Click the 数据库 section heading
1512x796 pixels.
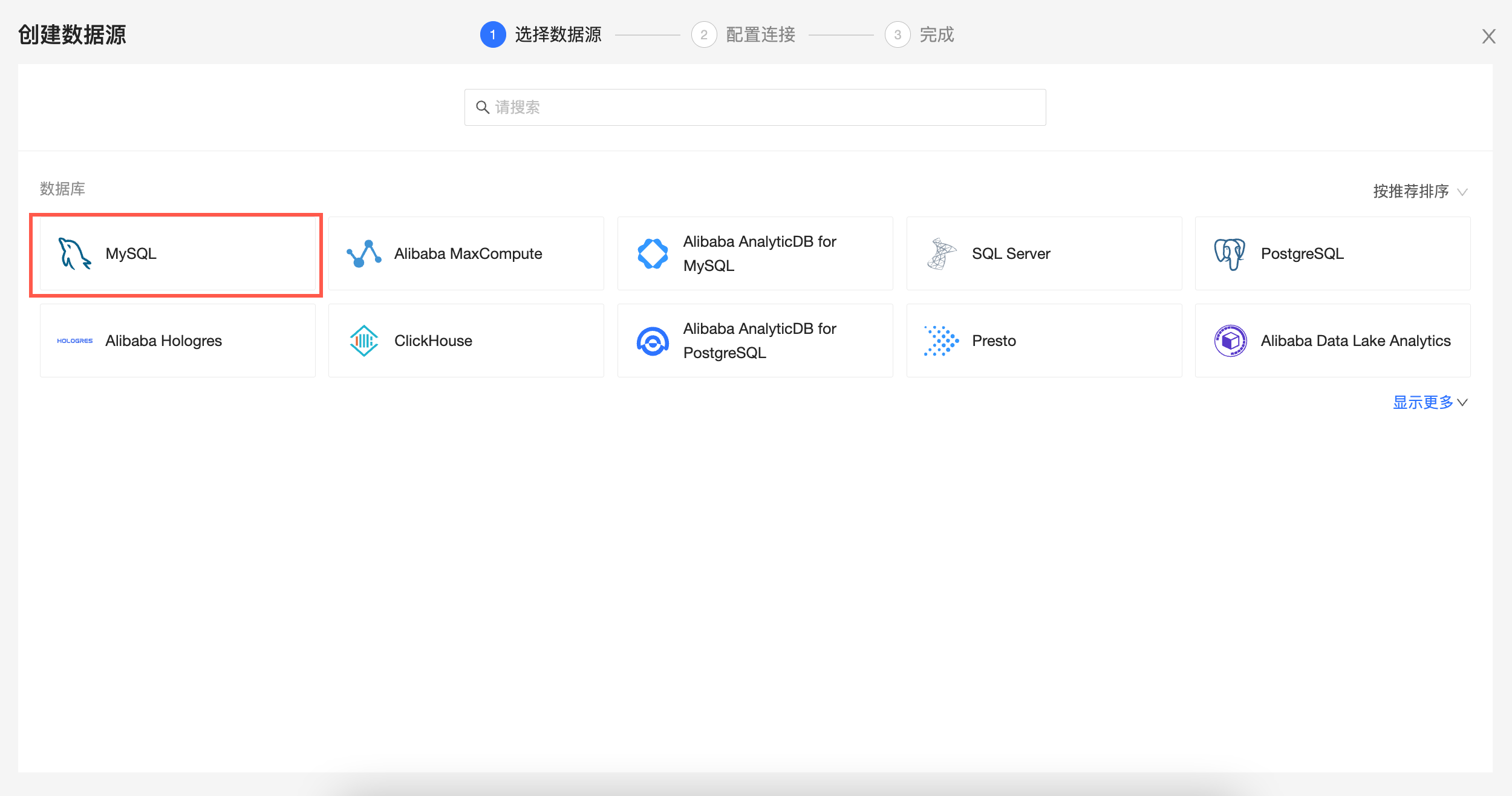coord(62,189)
